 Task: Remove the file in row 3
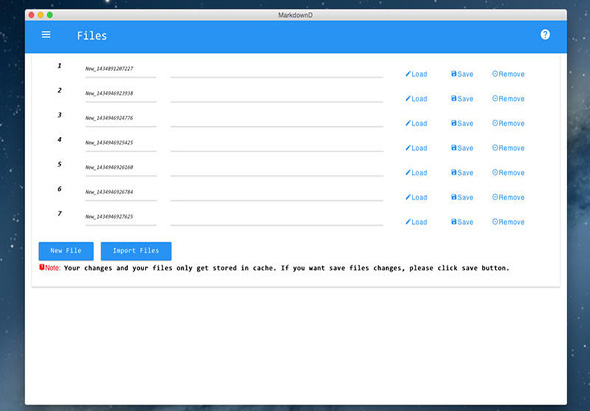pos(508,123)
